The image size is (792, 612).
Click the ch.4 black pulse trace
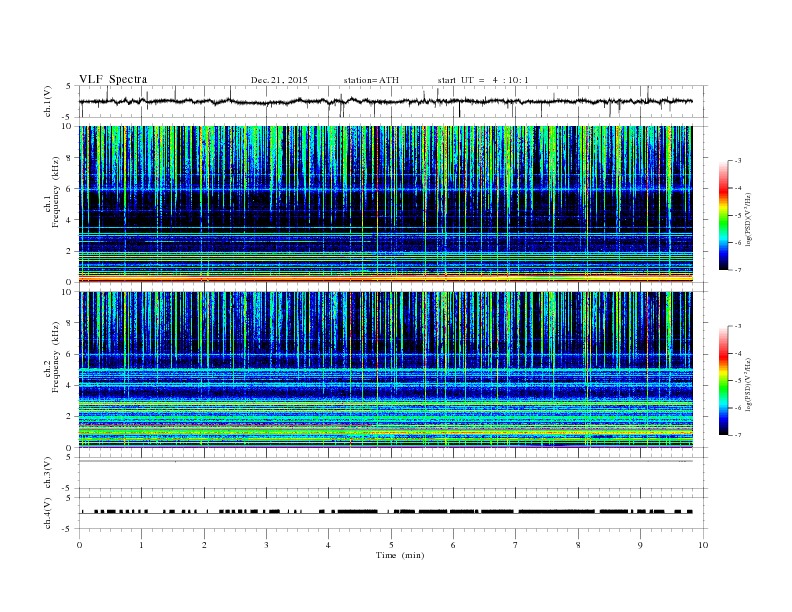385,512
